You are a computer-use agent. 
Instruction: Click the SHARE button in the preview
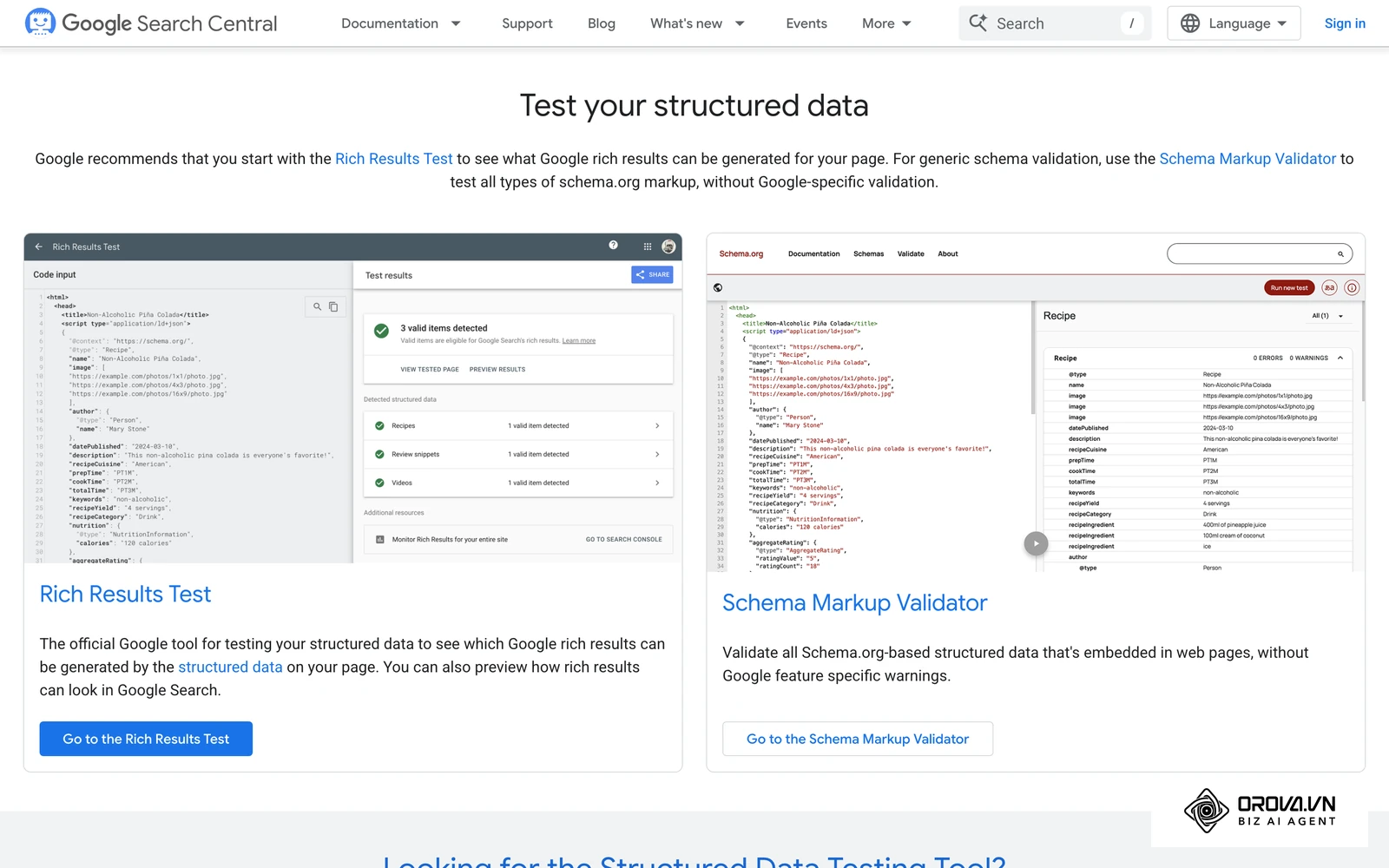652,274
